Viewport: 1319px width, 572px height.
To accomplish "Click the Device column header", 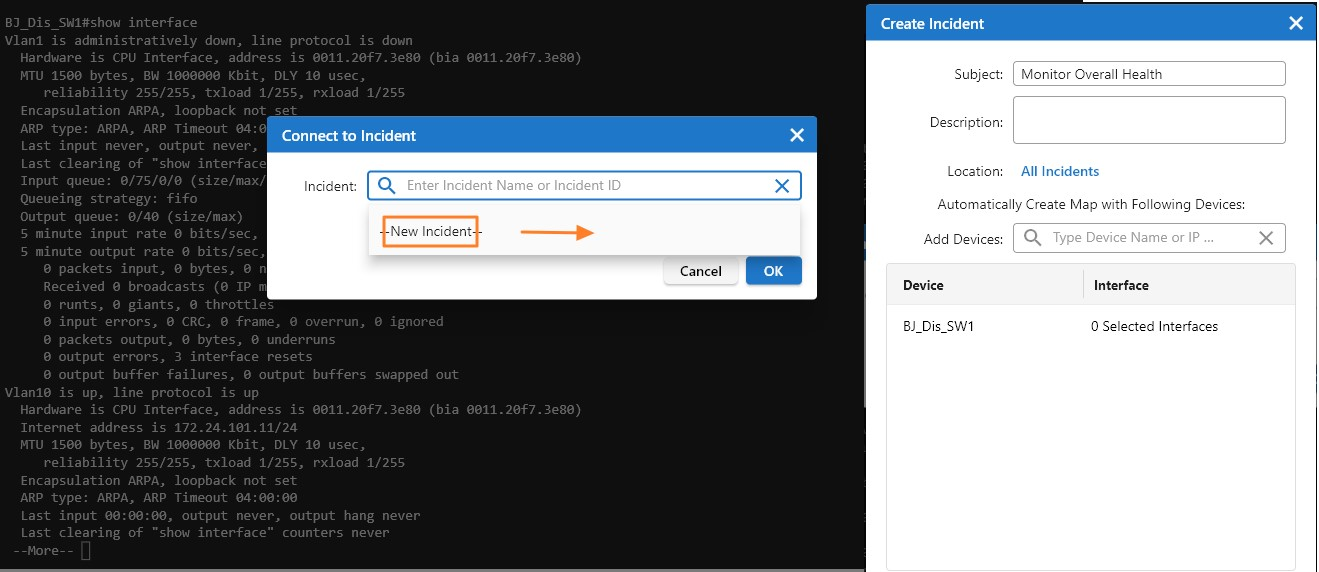I will tap(923, 285).
